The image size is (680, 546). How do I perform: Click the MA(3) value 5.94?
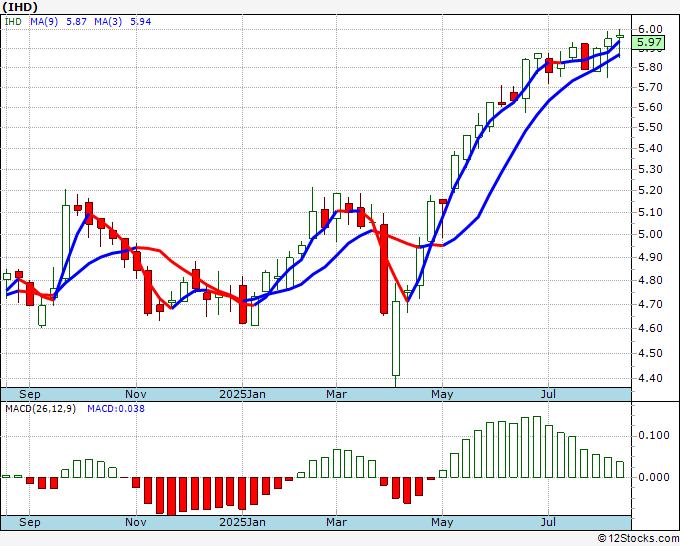pos(141,22)
